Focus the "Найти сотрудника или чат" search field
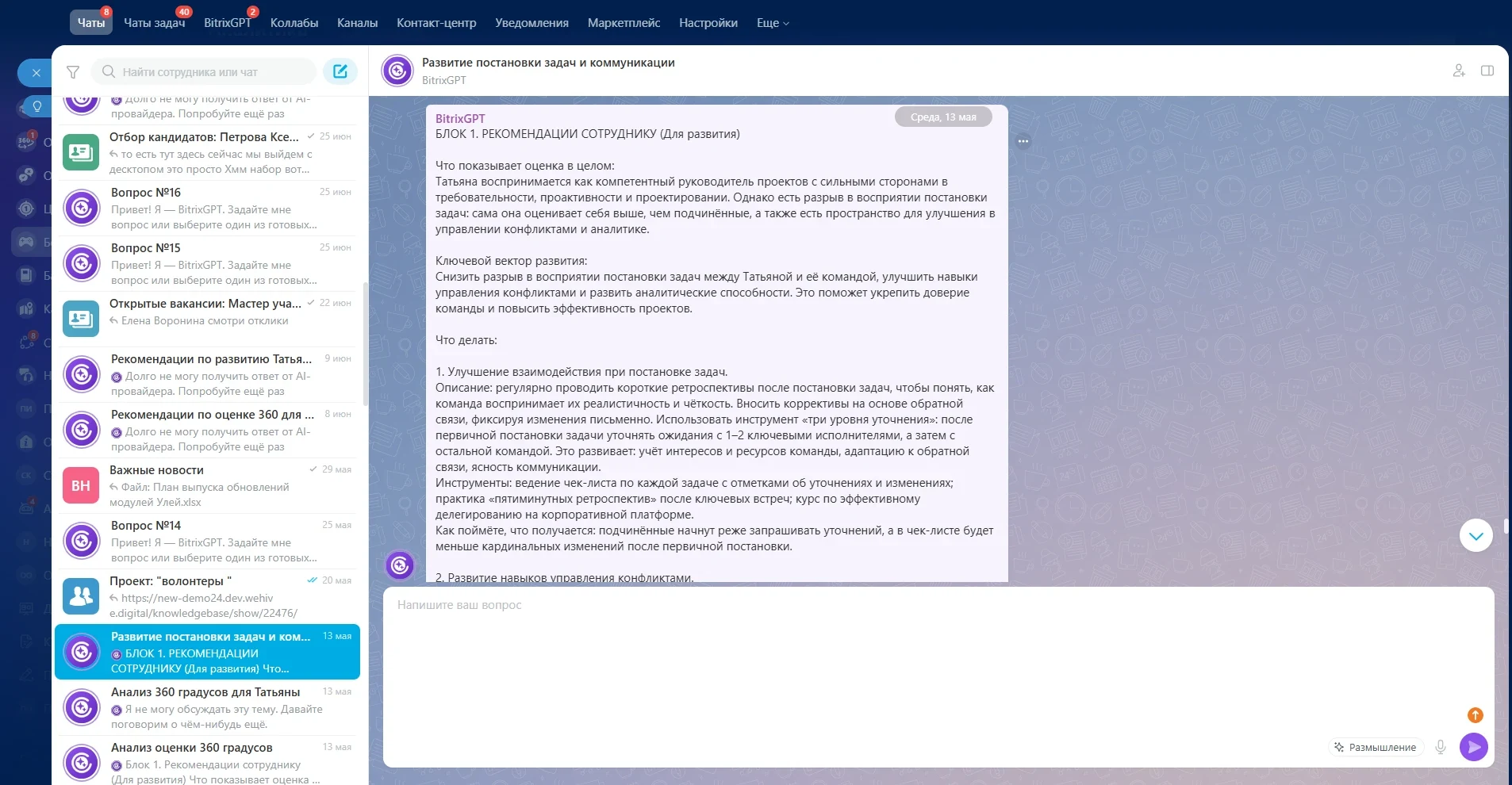1512x785 pixels. 204,72
